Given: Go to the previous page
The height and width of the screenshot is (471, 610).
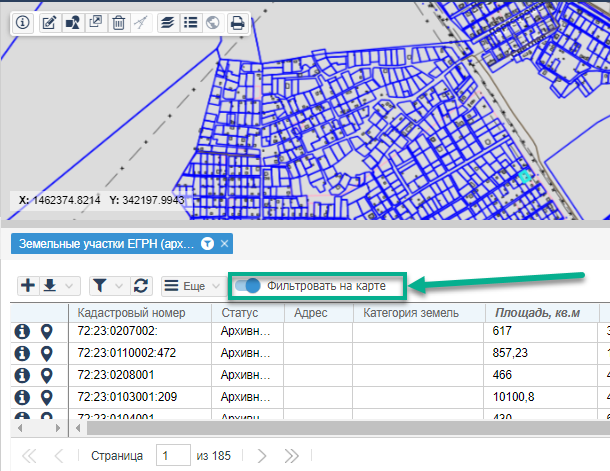Looking at the screenshot, I should 59,455.
